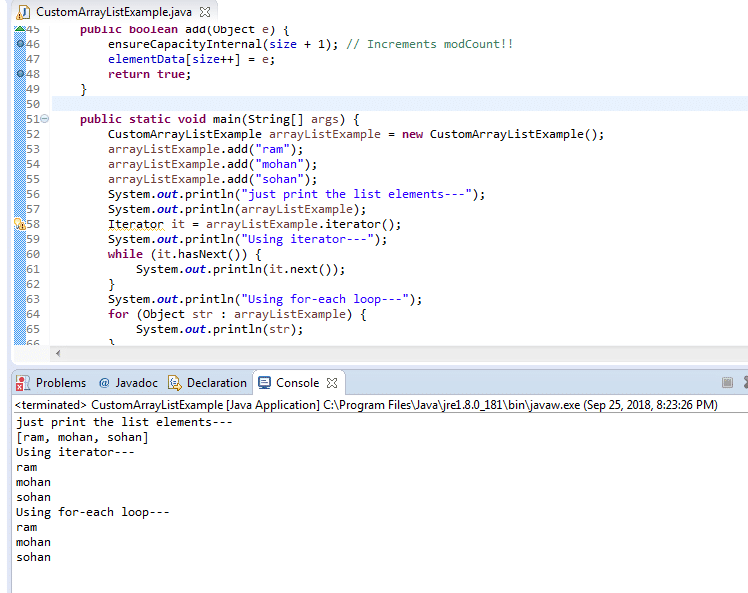Close the CustomArrayListExample.java editor tab
The width and height of the screenshot is (748, 593).
[x=206, y=12]
